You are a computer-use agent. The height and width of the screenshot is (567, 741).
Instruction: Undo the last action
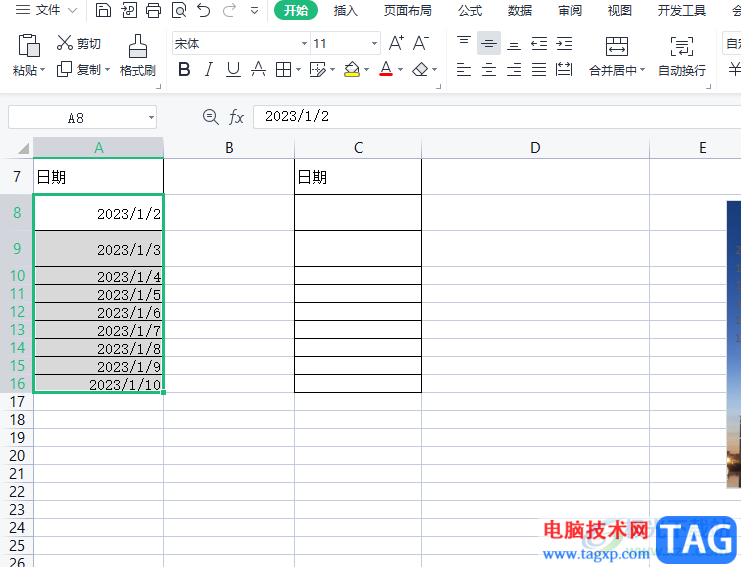pyautogui.click(x=204, y=10)
